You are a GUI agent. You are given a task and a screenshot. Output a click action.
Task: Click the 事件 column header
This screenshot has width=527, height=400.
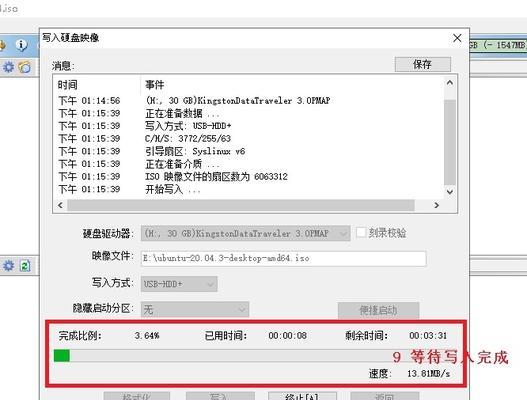155,85
